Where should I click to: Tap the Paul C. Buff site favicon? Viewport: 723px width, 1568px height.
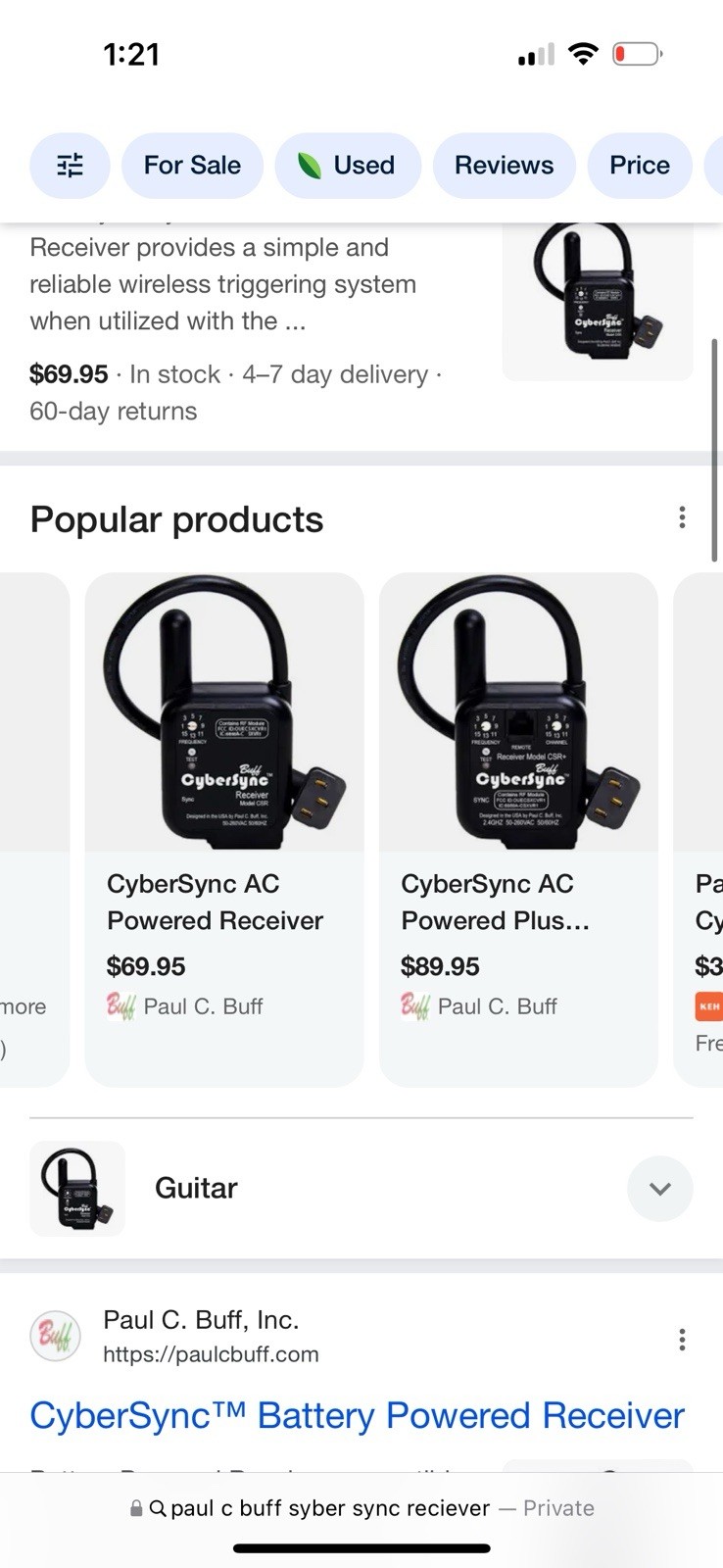coord(55,1336)
